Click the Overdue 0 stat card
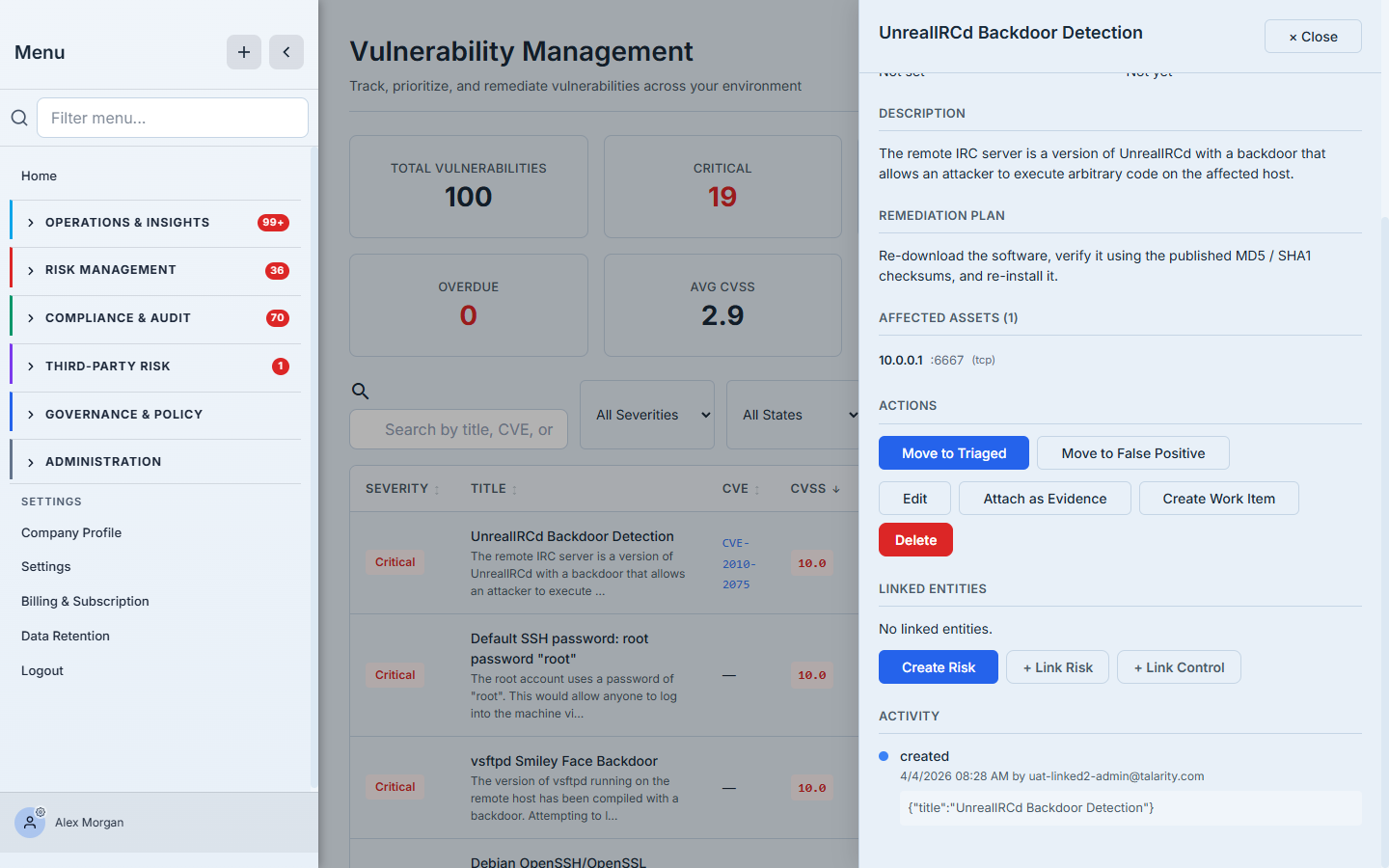 pyautogui.click(x=469, y=305)
